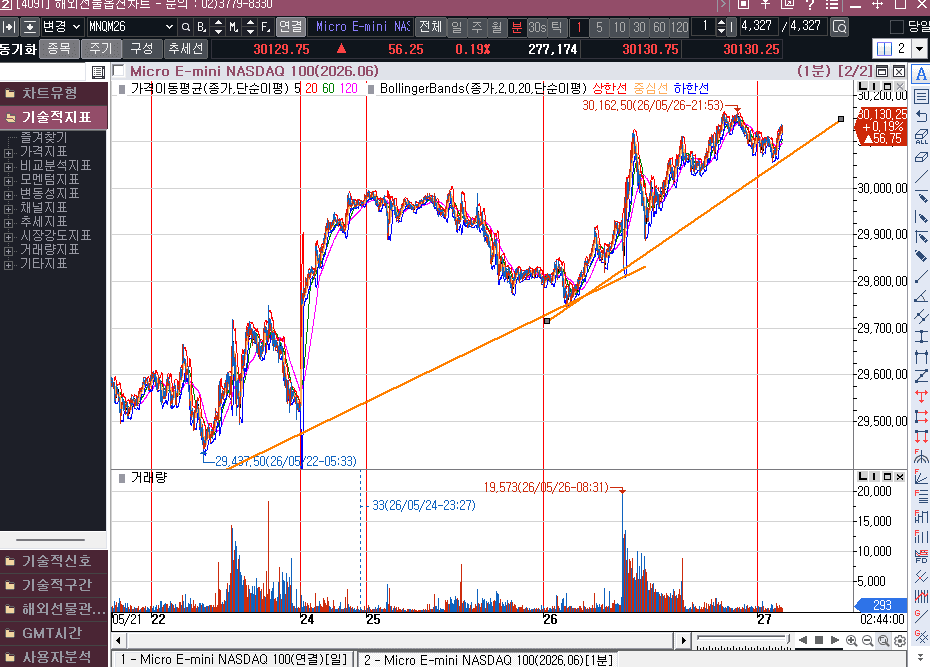
Task: Expand 가격지표 tree node
Action: [8, 153]
